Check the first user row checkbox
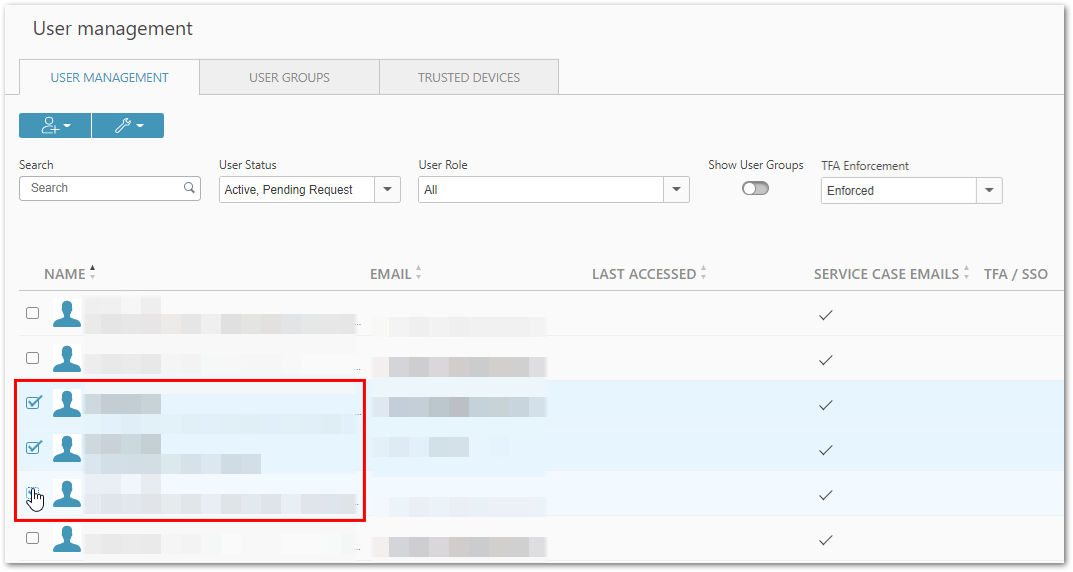This screenshot has width=1073, height=572. coord(32,313)
